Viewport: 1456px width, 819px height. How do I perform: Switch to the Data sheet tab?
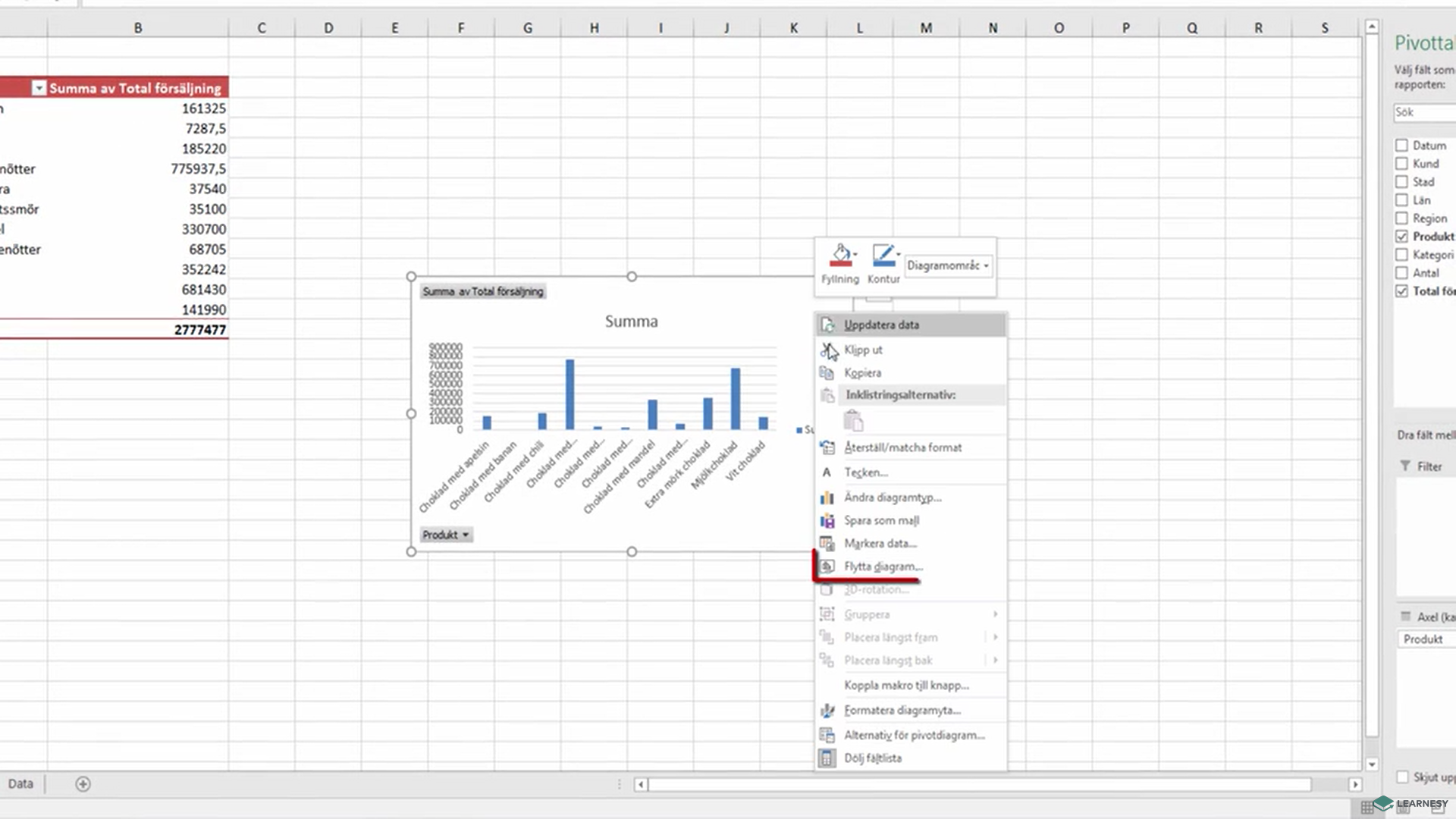[20, 784]
